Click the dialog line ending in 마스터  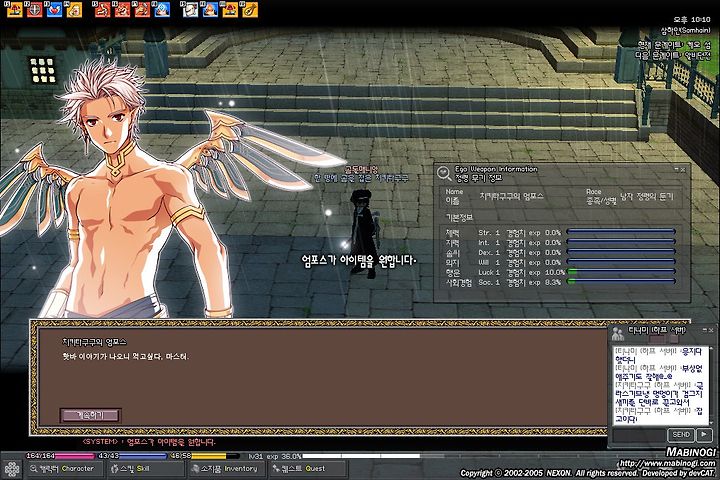pyautogui.click(x=125, y=356)
